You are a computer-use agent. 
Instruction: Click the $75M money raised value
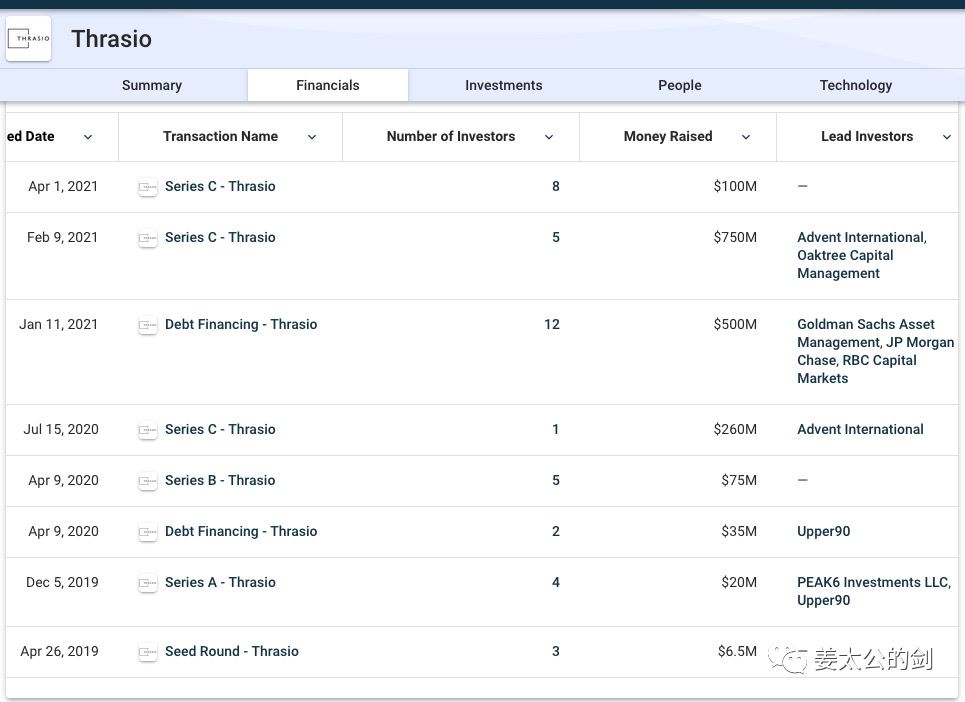point(739,481)
